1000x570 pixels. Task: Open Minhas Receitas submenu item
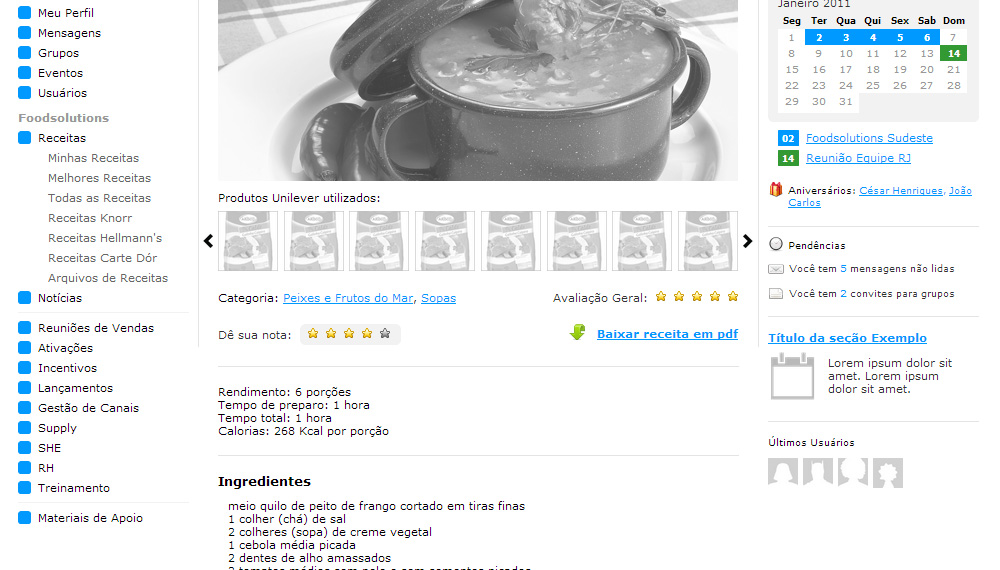(x=93, y=158)
